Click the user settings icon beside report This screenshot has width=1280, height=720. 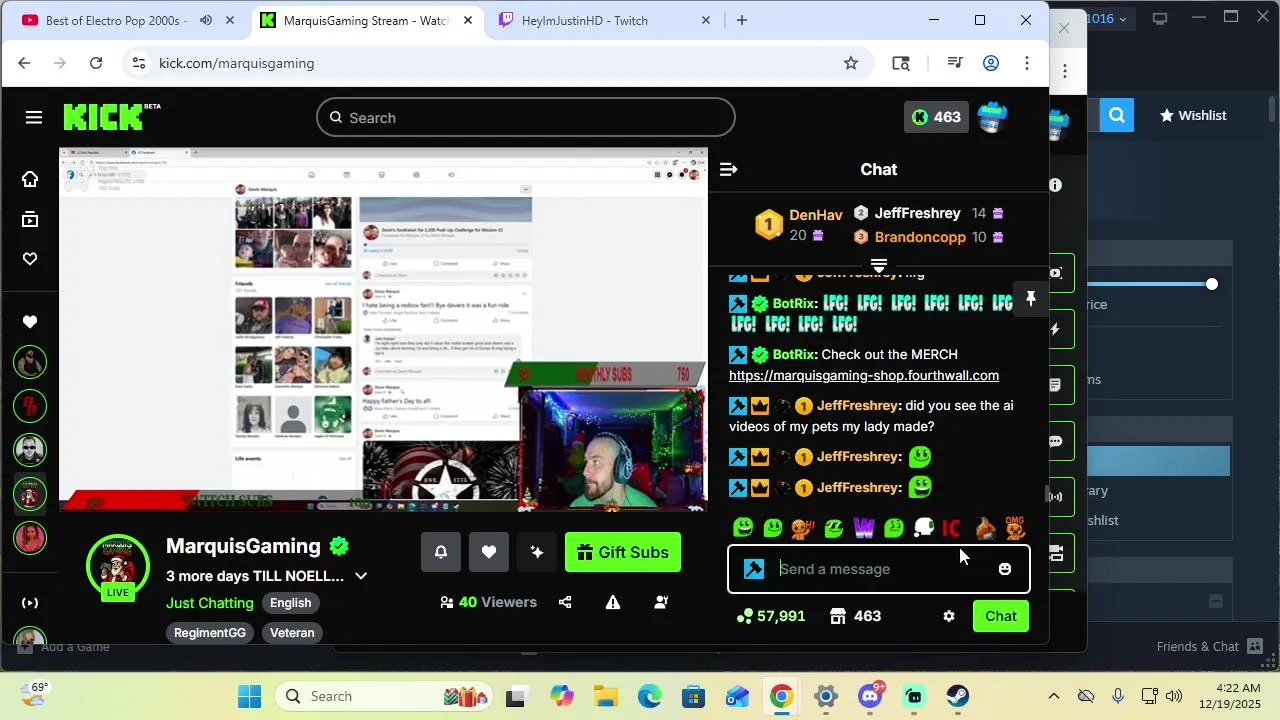click(x=661, y=602)
